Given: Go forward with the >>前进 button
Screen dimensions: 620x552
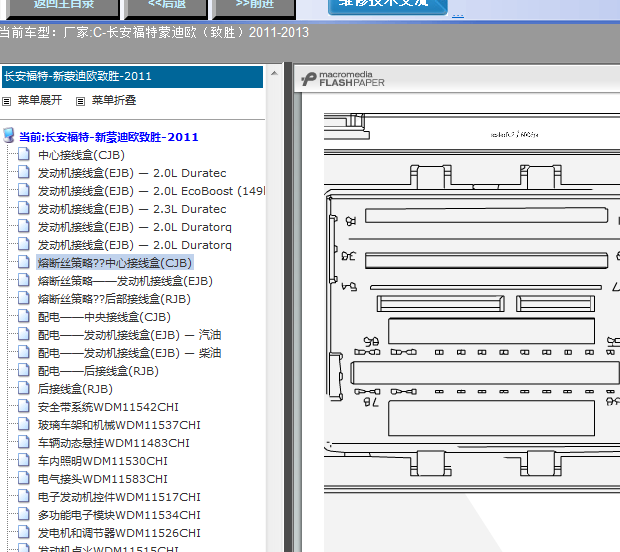Looking at the screenshot, I should [254, 8].
